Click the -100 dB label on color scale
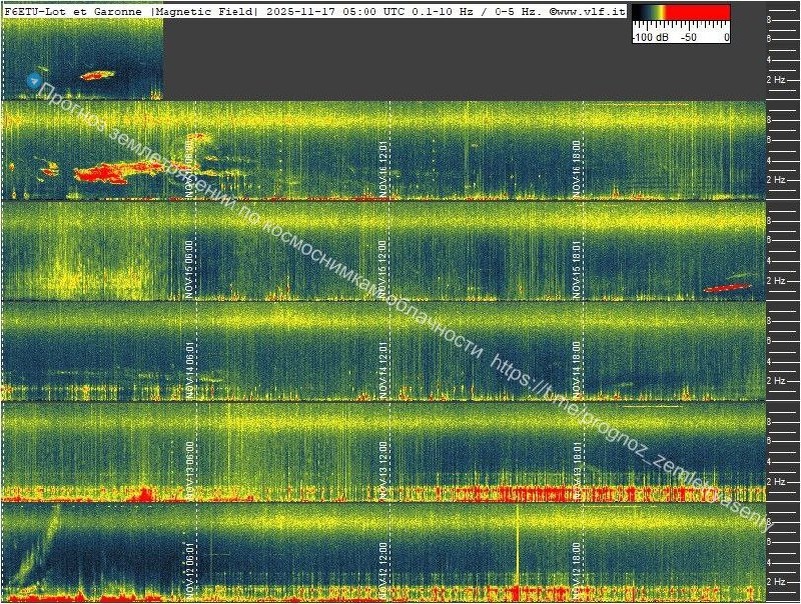This screenshot has width=801, height=604. click(x=651, y=37)
